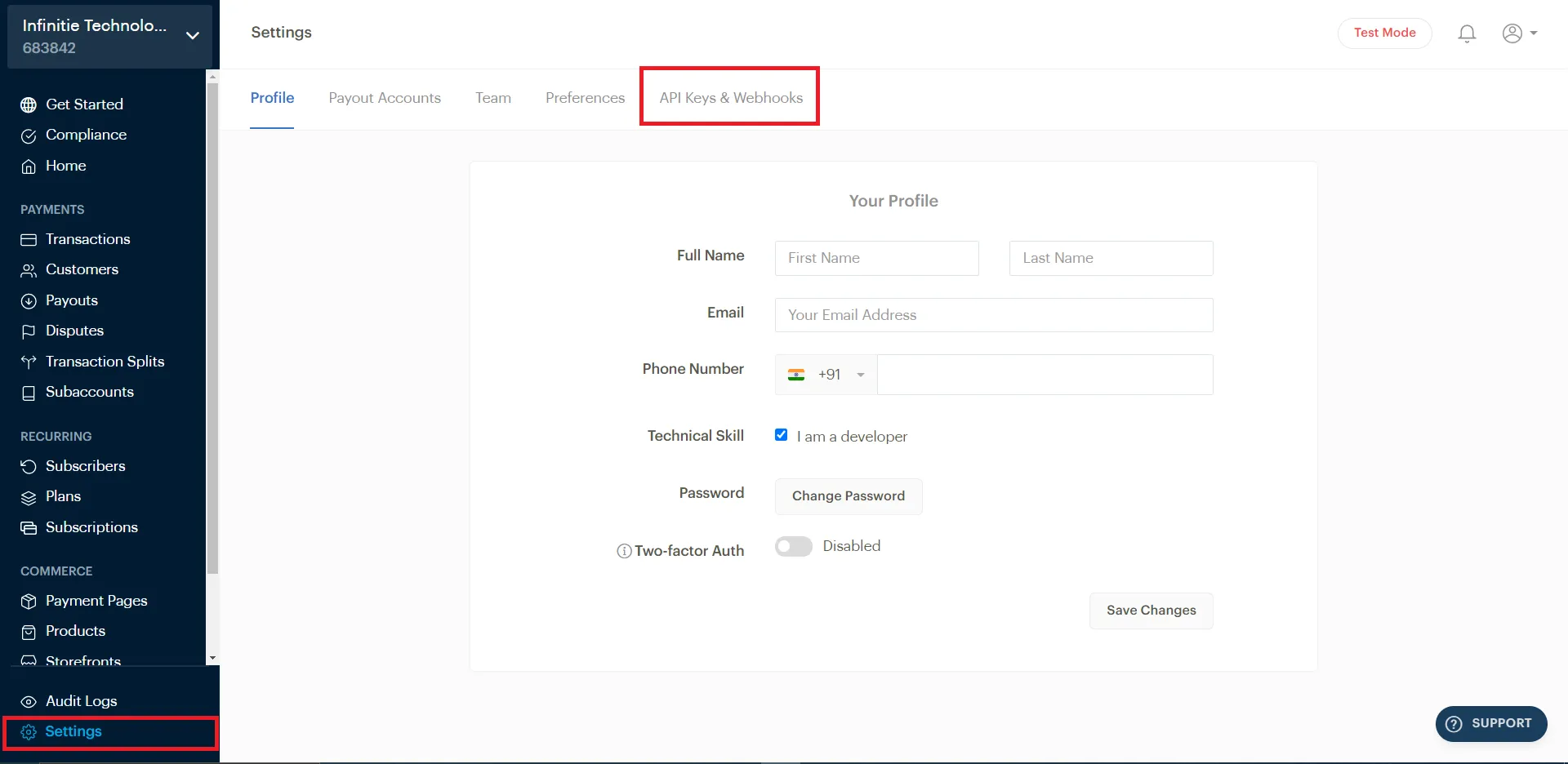Select Transactions in the sidebar

(x=87, y=239)
